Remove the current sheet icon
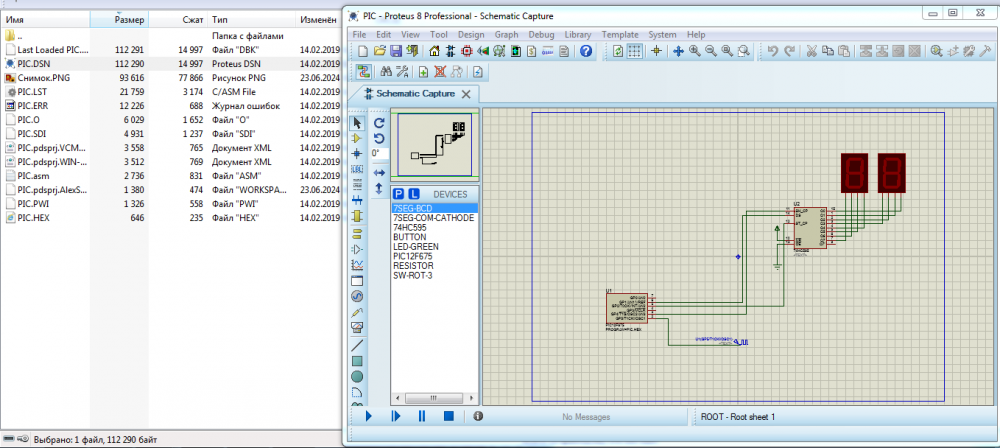Screen dimensions: 1000x448 (440, 71)
